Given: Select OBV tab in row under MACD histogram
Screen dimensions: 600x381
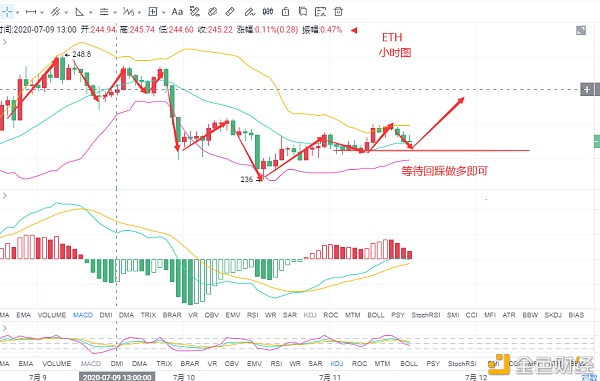Looking at the screenshot, I should (x=212, y=315).
